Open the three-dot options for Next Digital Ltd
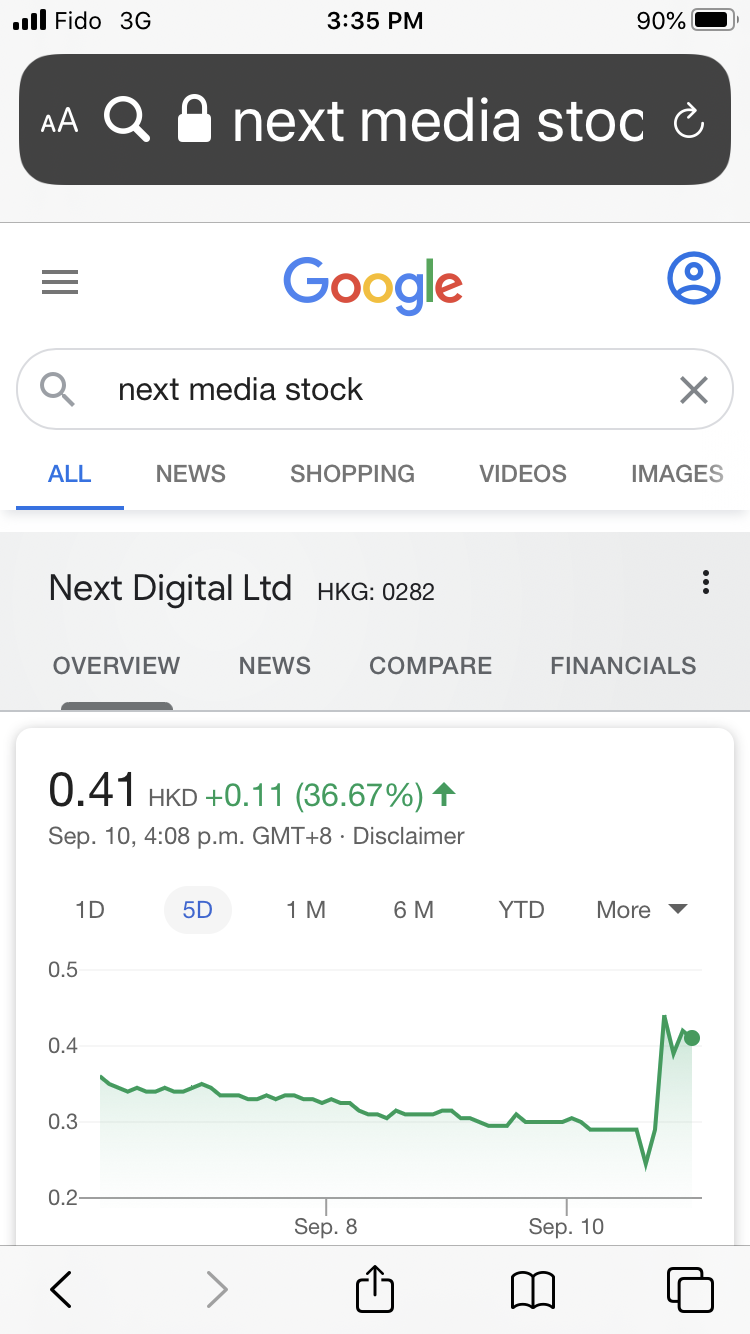 point(706,582)
